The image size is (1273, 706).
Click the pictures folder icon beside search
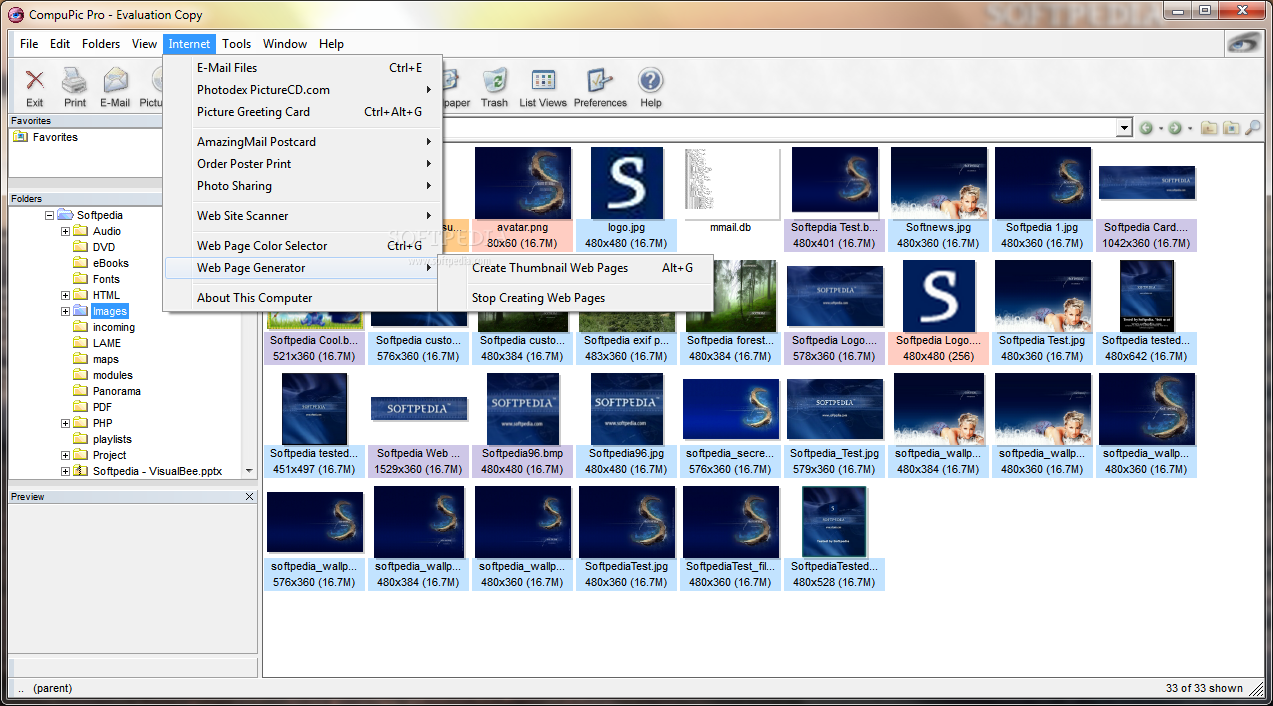point(1231,128)
